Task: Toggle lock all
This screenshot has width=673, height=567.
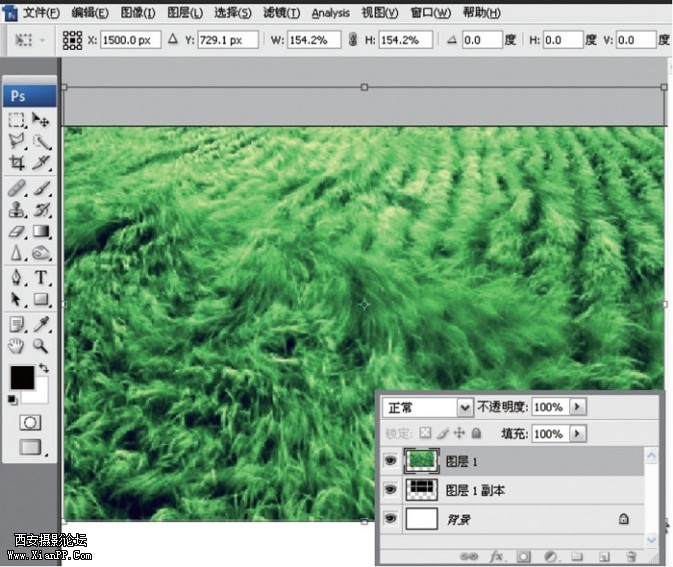Action: (x=476, y=433)
